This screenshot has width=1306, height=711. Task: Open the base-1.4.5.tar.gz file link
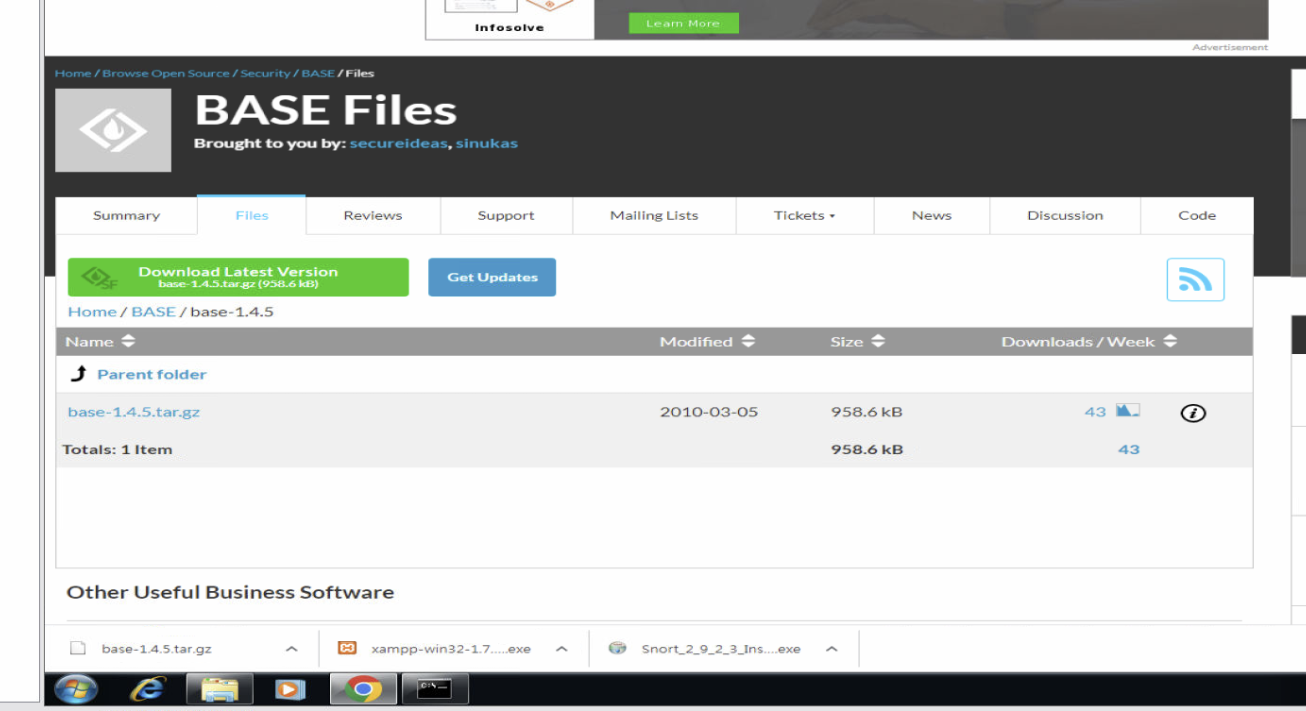134,411
